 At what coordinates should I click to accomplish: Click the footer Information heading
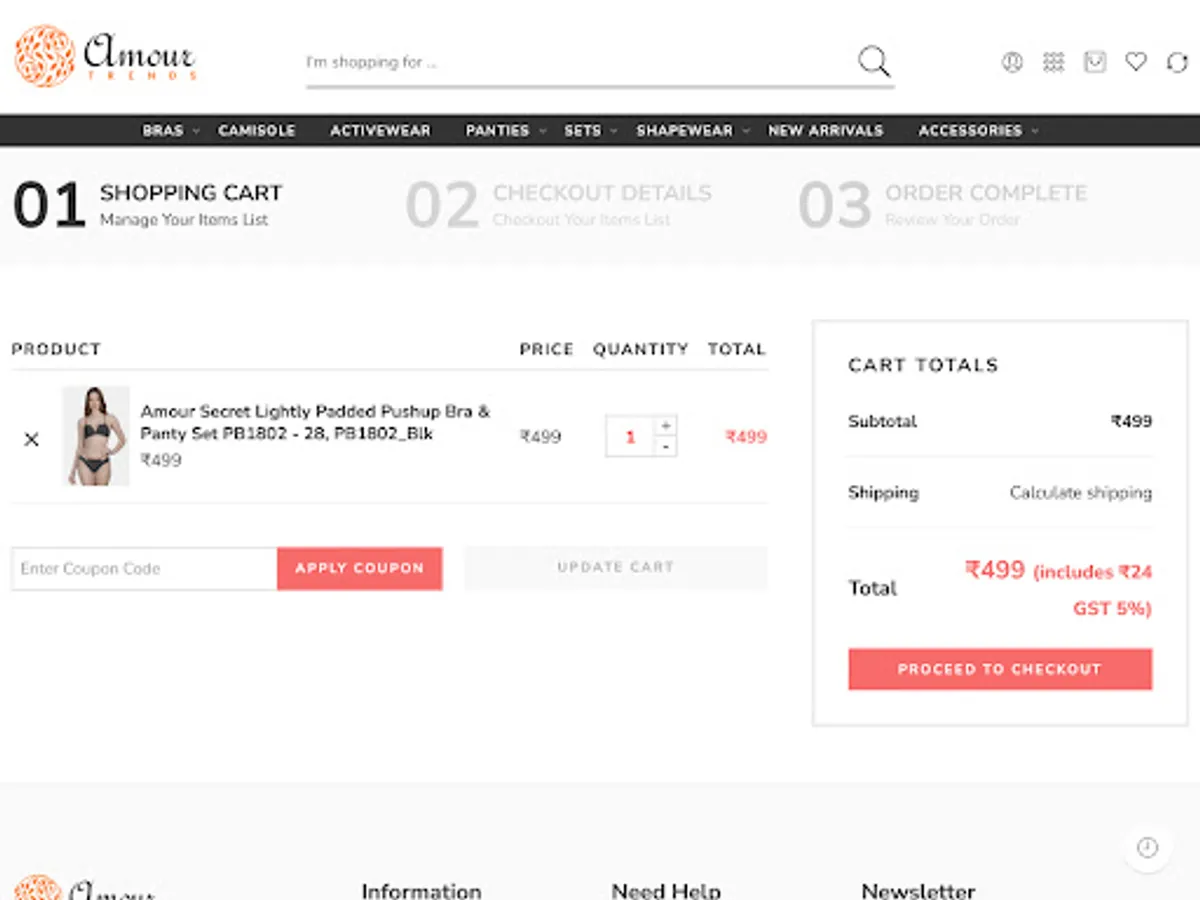click(x=421, y=890)
